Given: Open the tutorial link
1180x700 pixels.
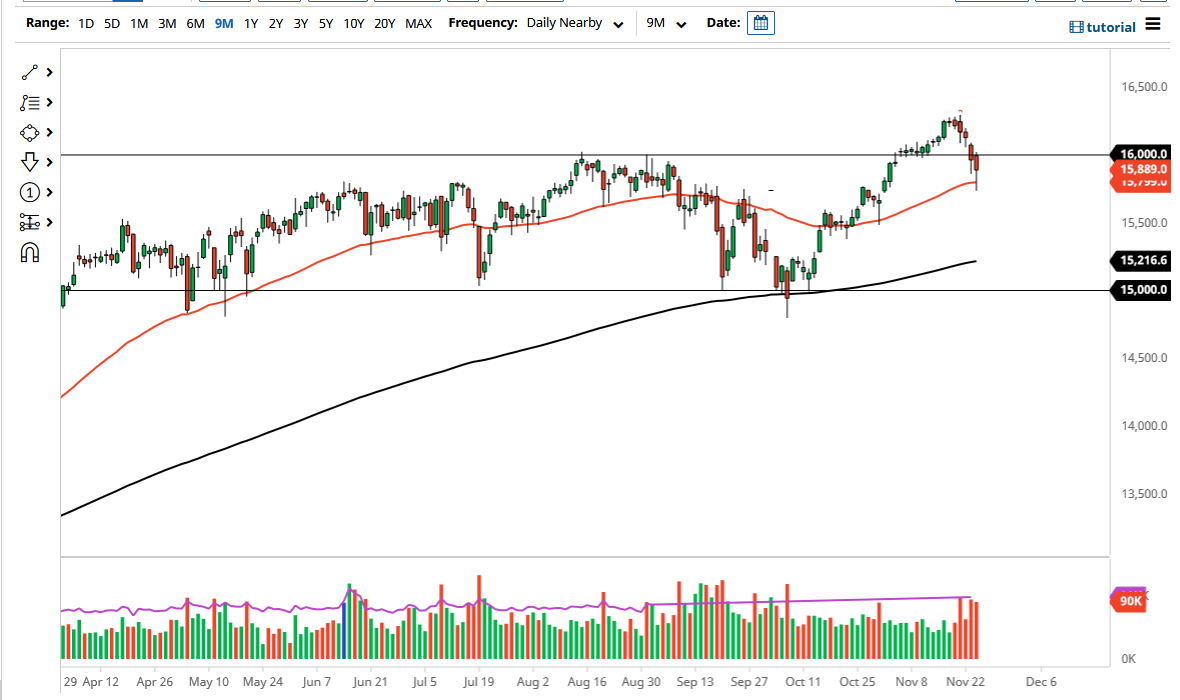Looking at the screenshot, I should coord(1103,26).
